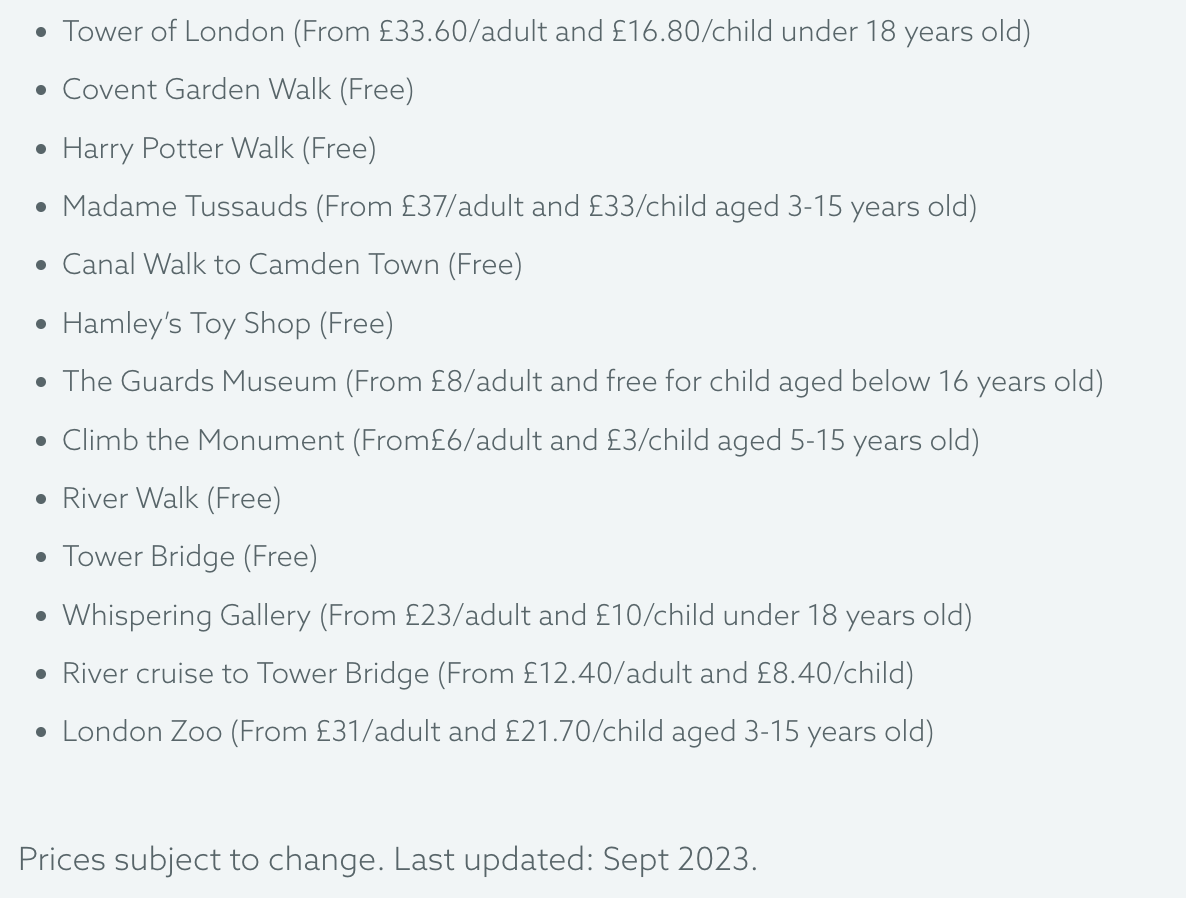Viewport: 1186px width, 898px height.
Task: Click the bullet beside Tower of London
Action: coord(42,33)
